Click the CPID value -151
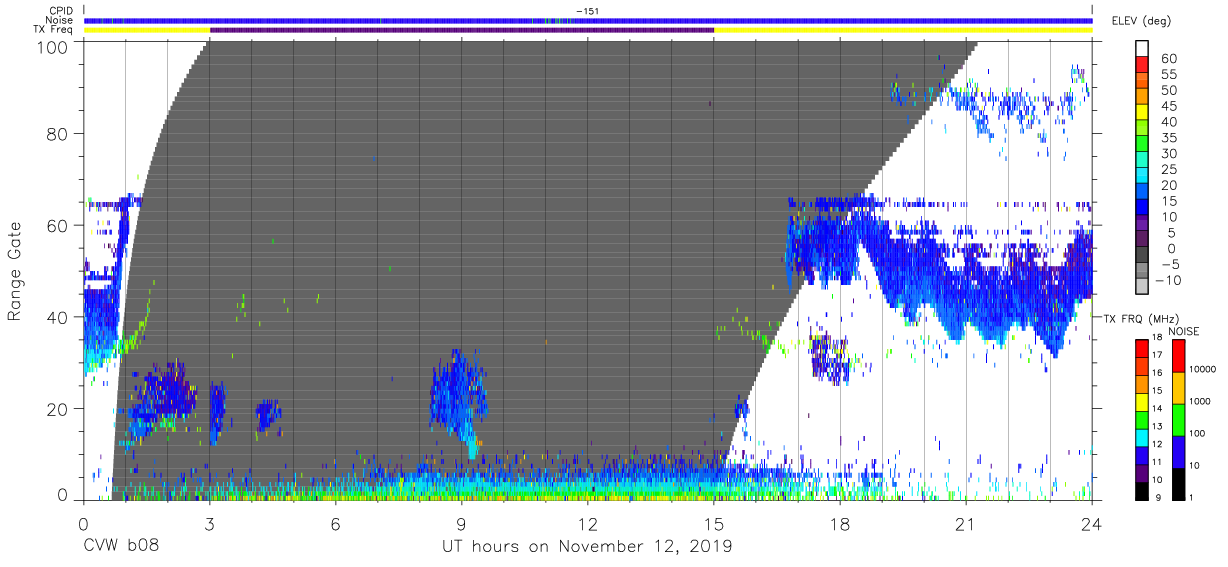This screenshot has height=567, width=1228. (589, 11)
